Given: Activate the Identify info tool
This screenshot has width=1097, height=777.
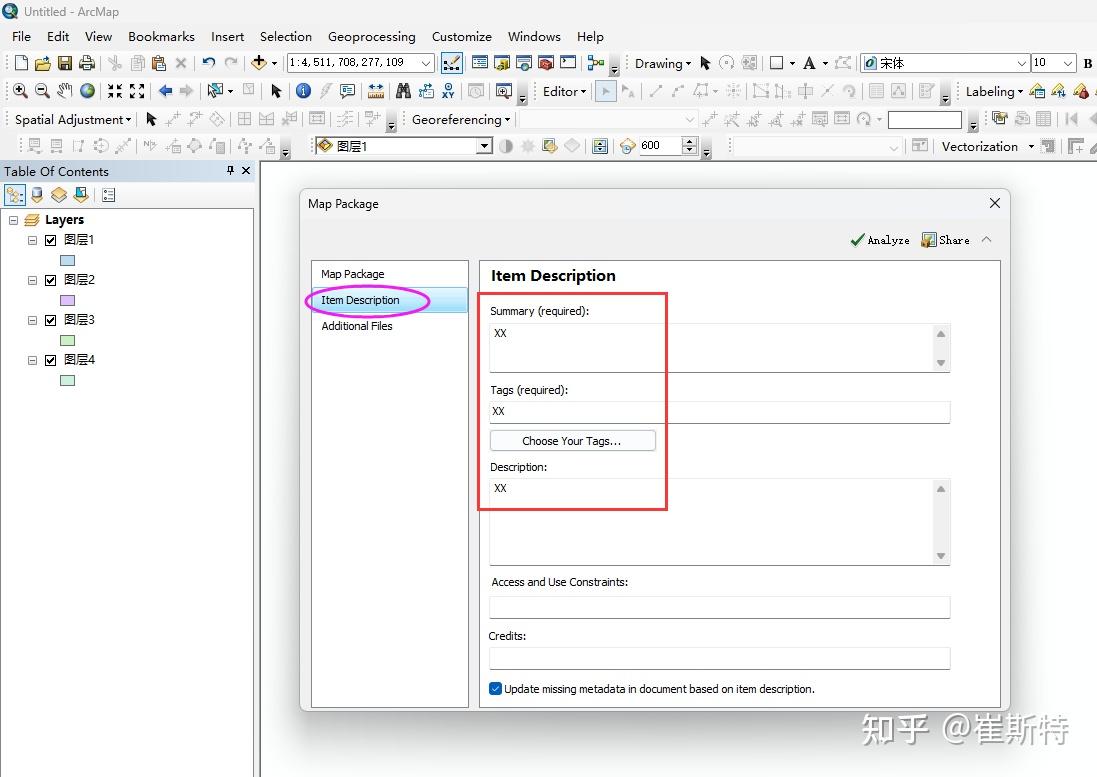Looking at the screenshot, I should [x=303, y=91].
